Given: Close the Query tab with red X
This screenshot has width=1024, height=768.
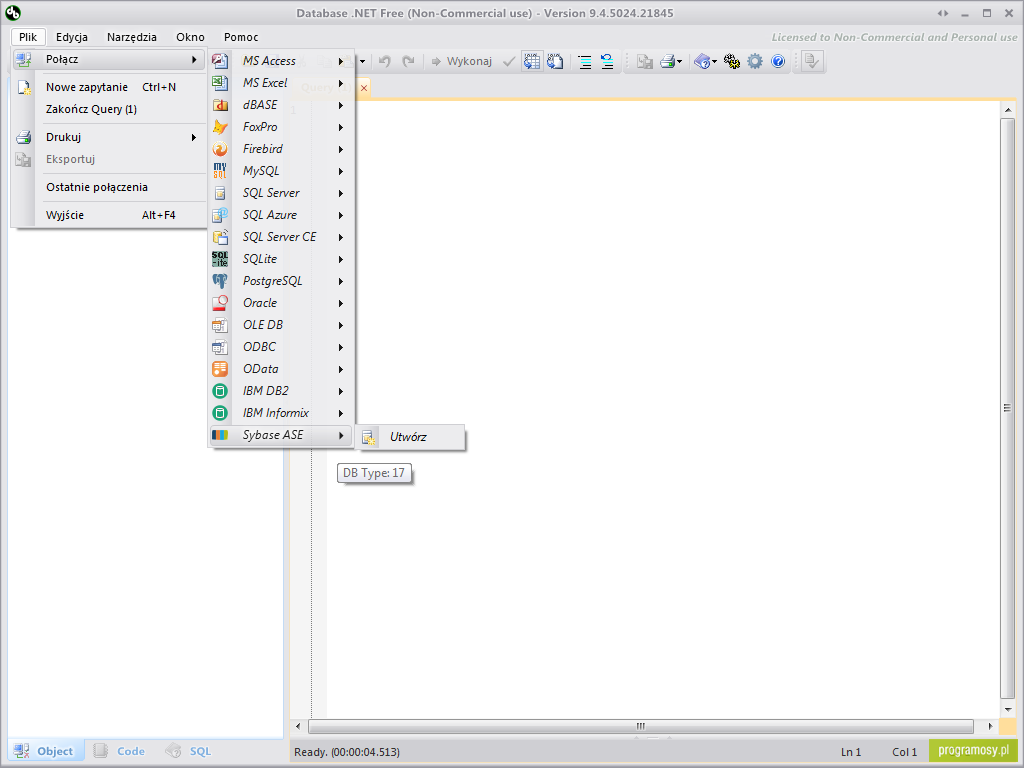Looking at the screenshot, I should 364,88.
